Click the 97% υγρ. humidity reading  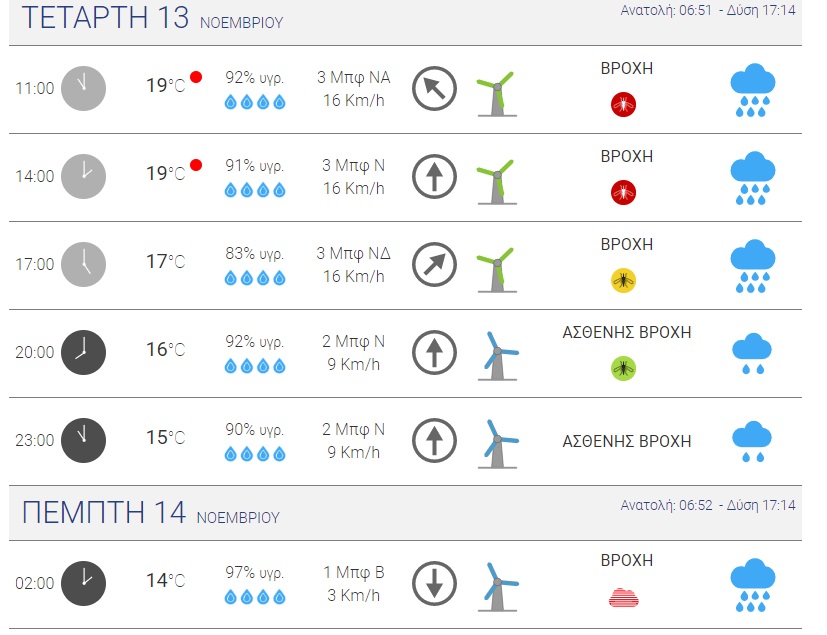coord(254,573)
